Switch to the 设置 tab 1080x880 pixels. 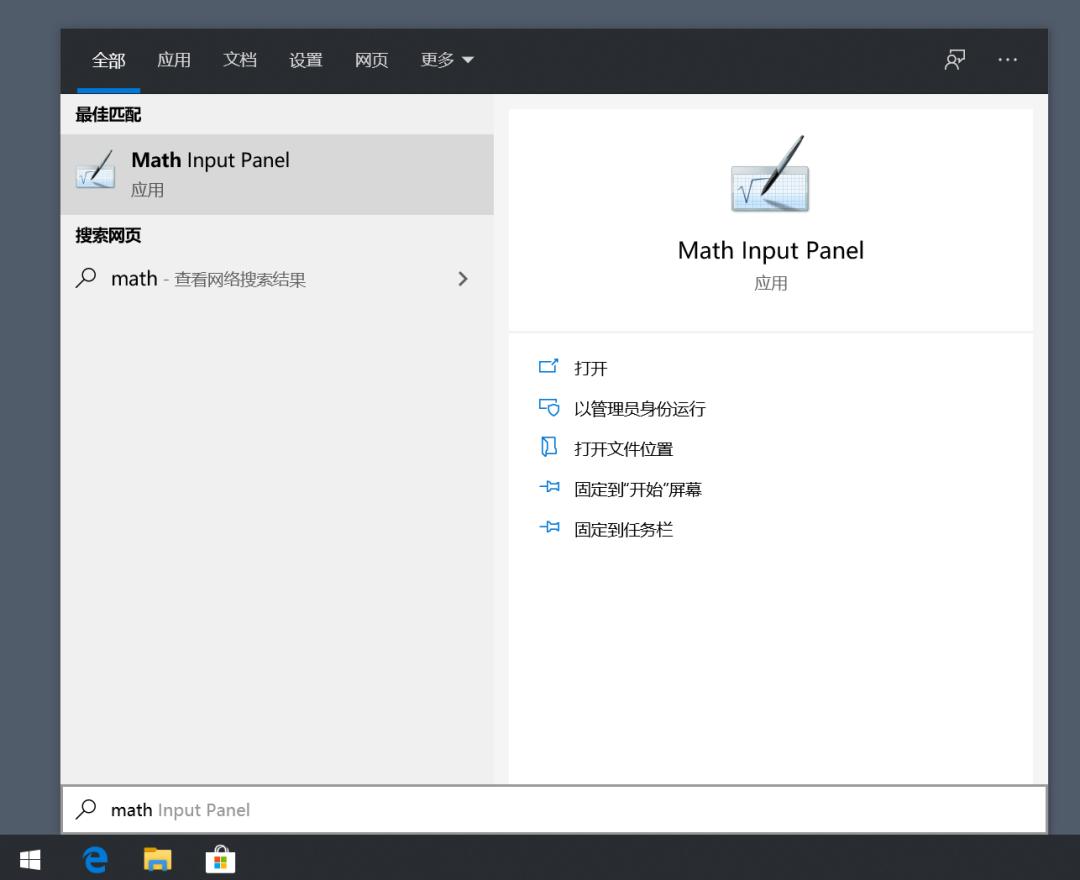point(305,60)
